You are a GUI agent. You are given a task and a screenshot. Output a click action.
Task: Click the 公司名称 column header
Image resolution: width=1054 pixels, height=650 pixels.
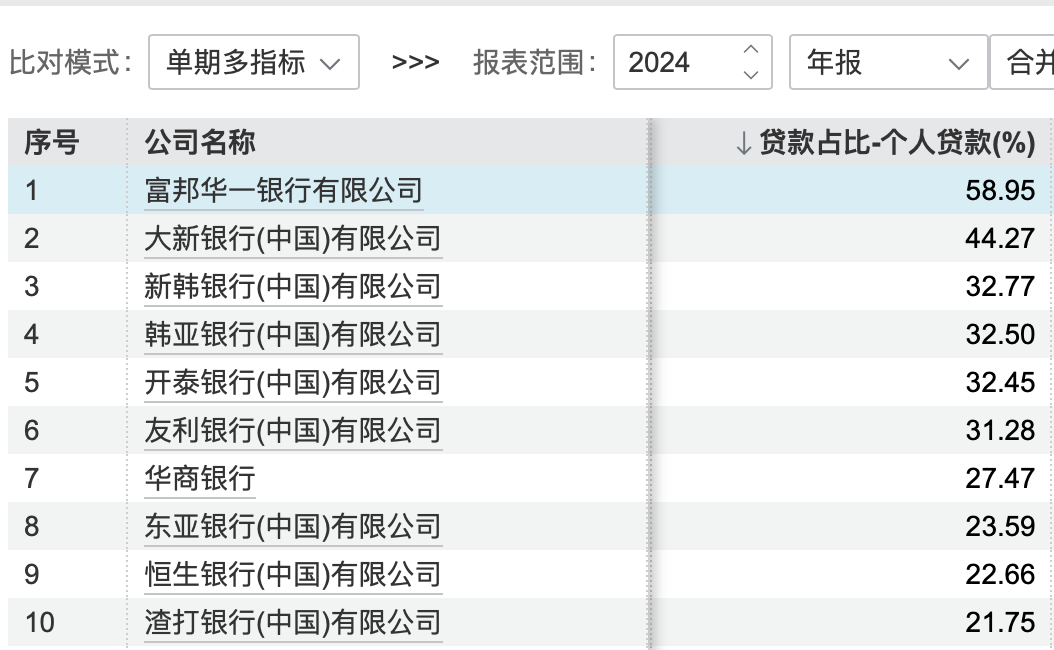pyautogui.click(x=200, y=143)
